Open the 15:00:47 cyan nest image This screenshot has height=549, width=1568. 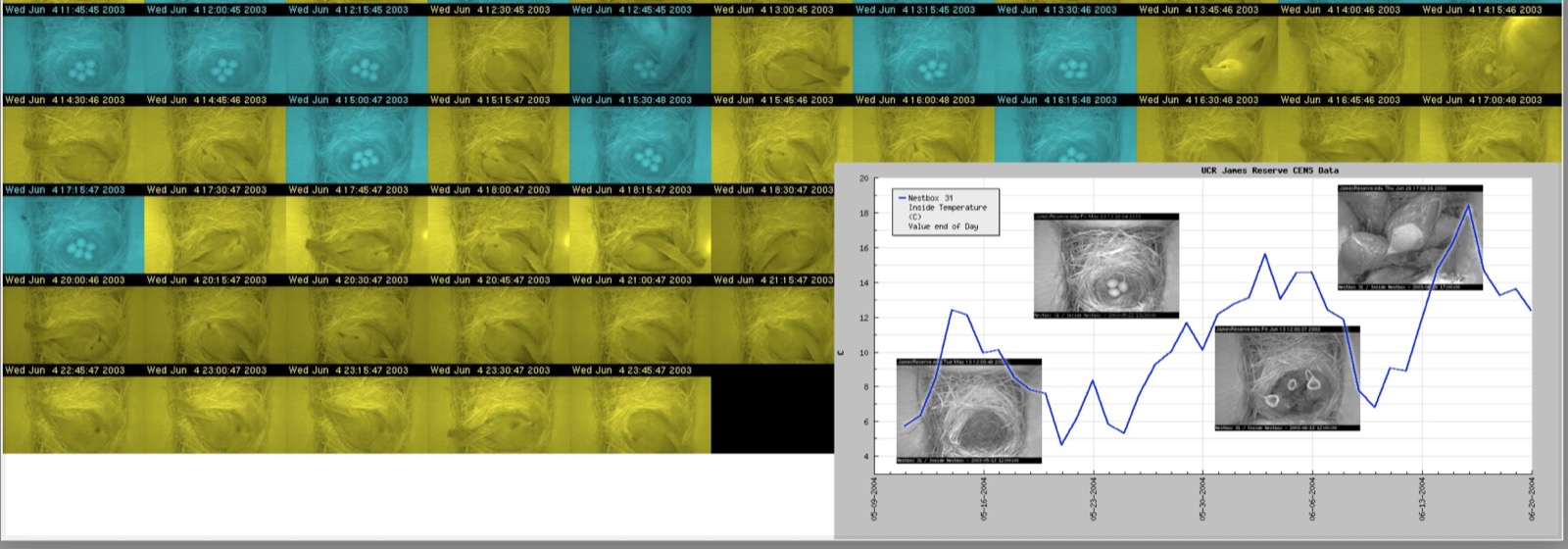(357, 145)
